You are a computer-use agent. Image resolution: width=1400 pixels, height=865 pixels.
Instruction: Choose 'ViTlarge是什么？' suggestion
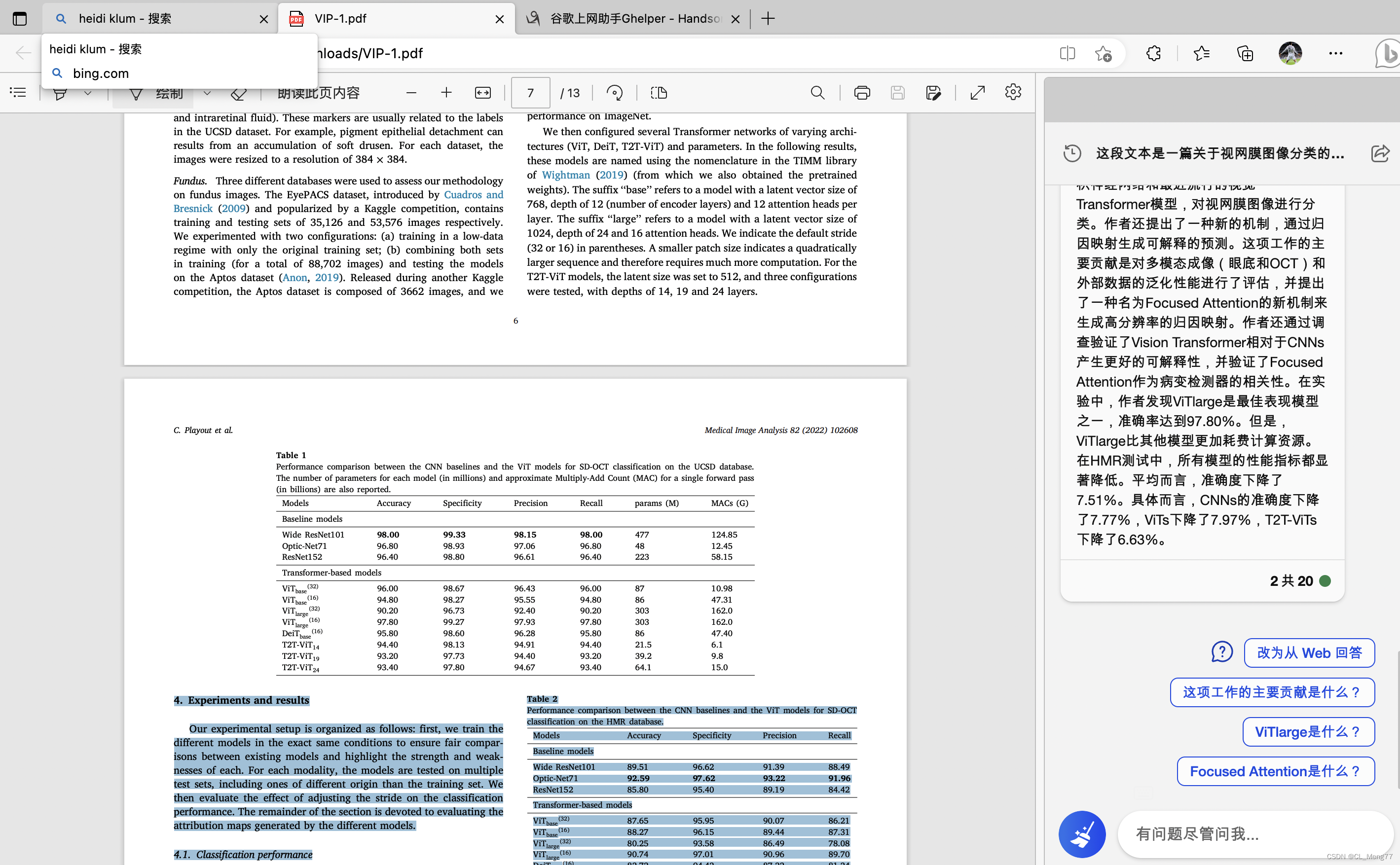(1308, 732)
